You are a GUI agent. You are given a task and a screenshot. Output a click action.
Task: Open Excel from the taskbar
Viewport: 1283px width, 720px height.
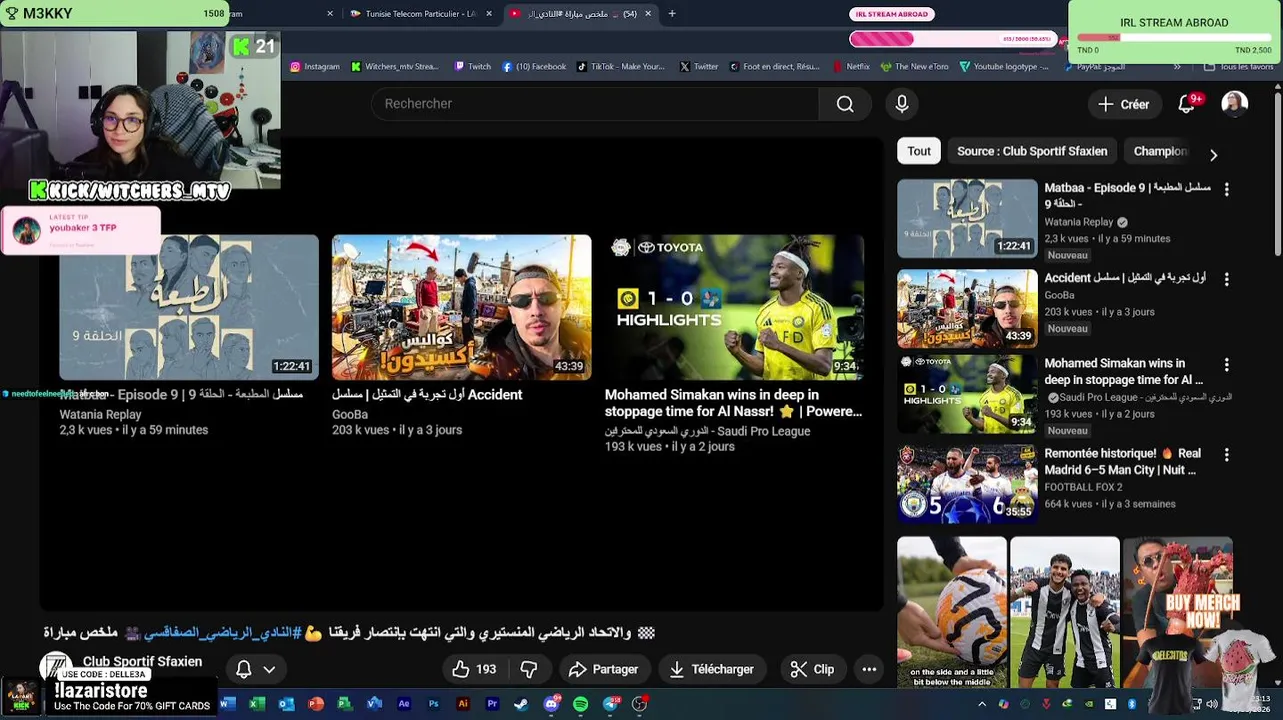pos(256,704)
